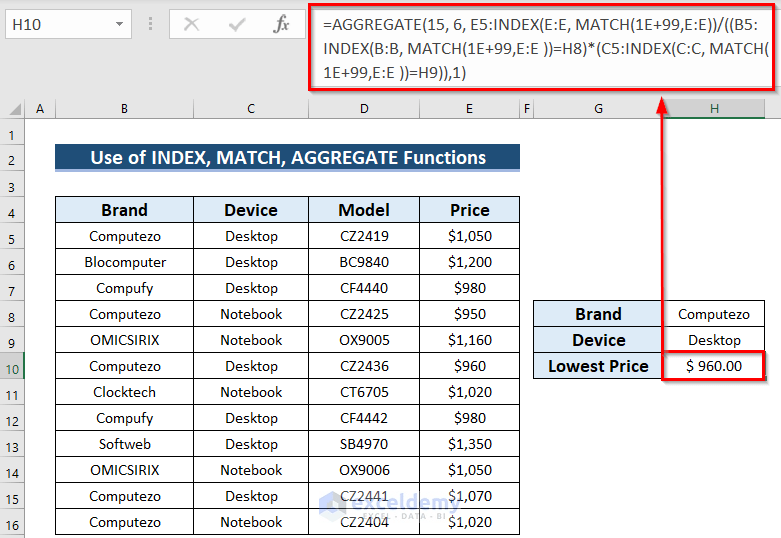Screen dimensions: 781x538
Task: Click the 'Model' header cell
Action: pos(364,210)
